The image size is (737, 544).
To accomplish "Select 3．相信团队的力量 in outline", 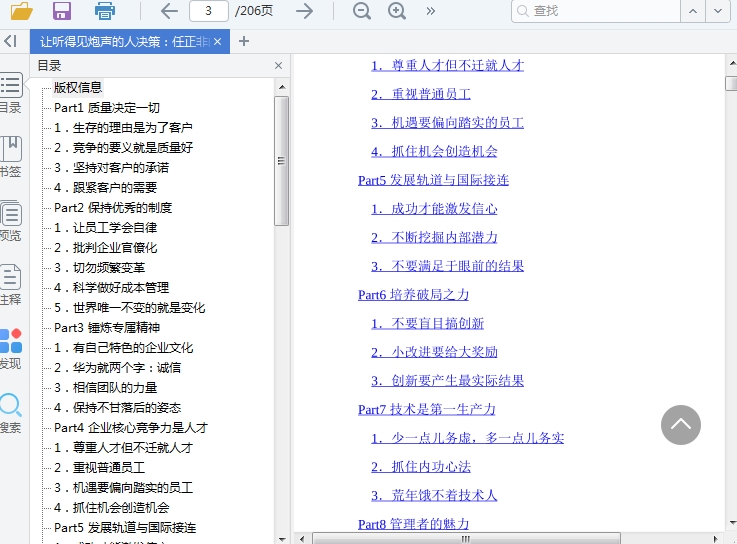I will tap(105, 387).
